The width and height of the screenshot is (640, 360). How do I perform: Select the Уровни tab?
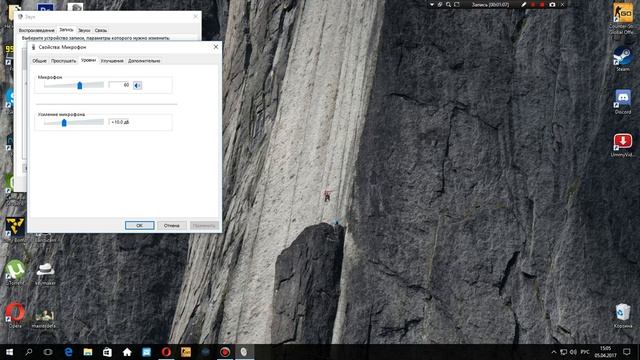(88, 60)
